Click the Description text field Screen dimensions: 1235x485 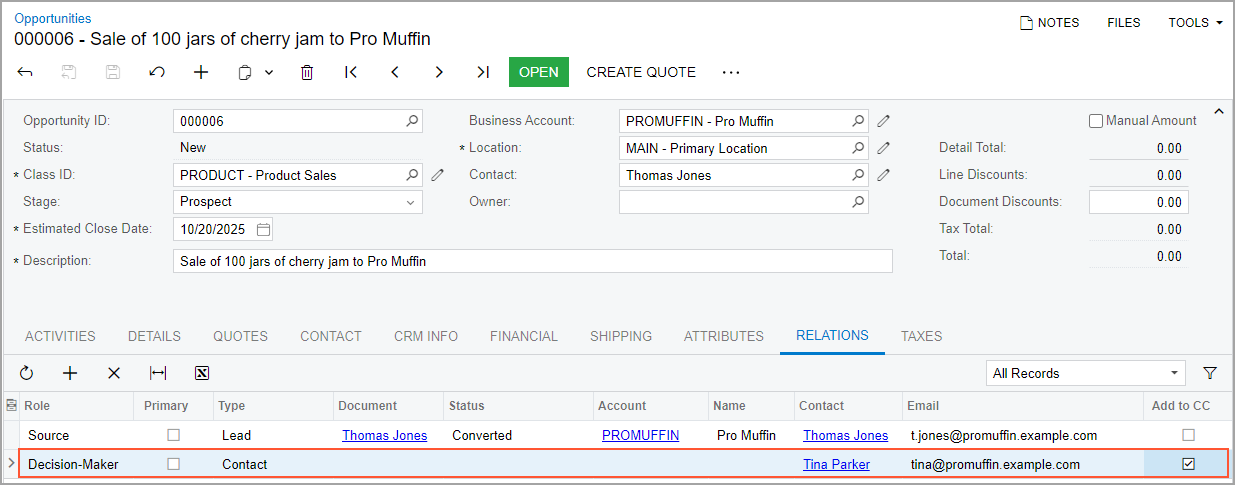(532, 261)
